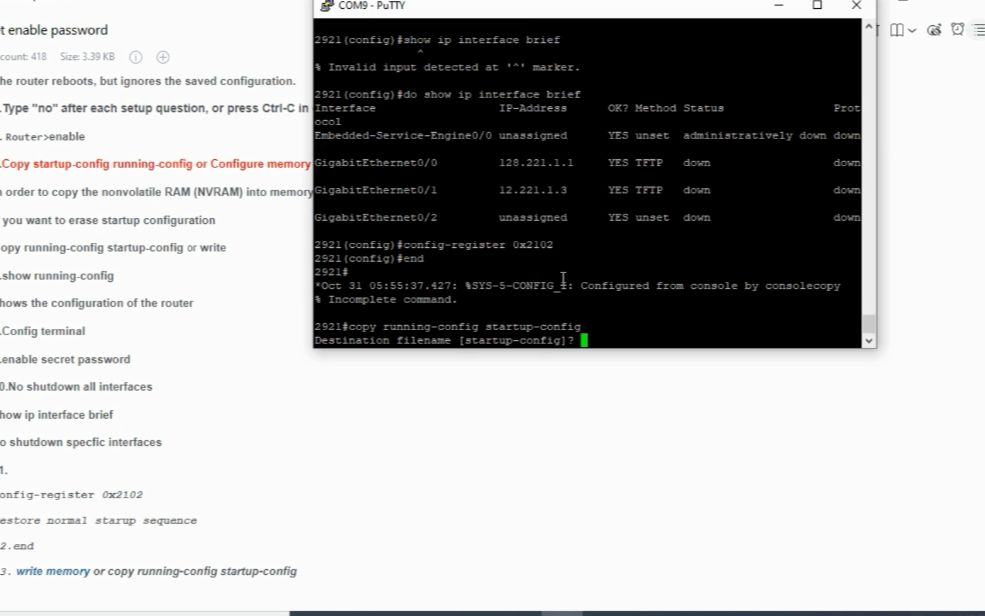Open the lines menu icon at far right

pyautogui.click(x=979, y=30)
